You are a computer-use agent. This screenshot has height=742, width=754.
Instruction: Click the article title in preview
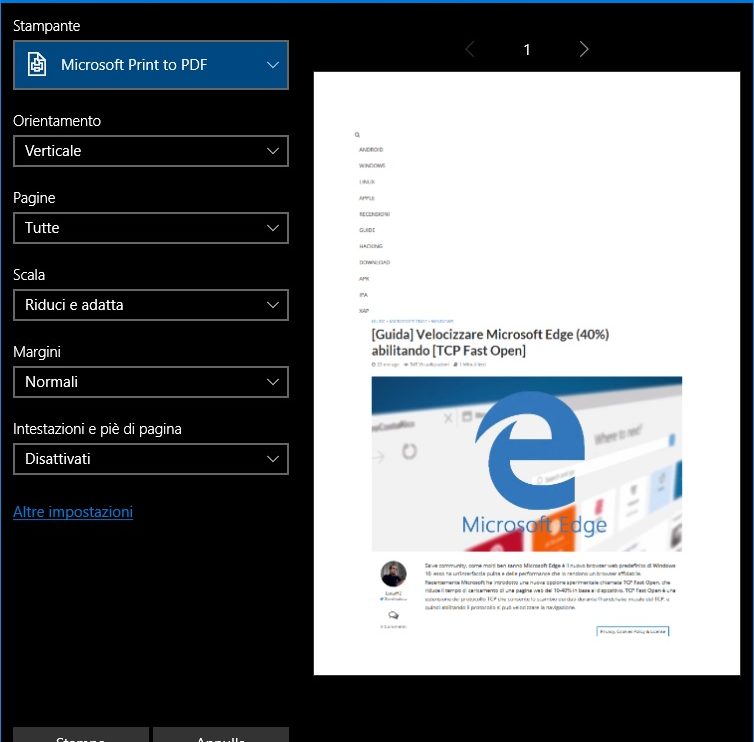point(490,342)
